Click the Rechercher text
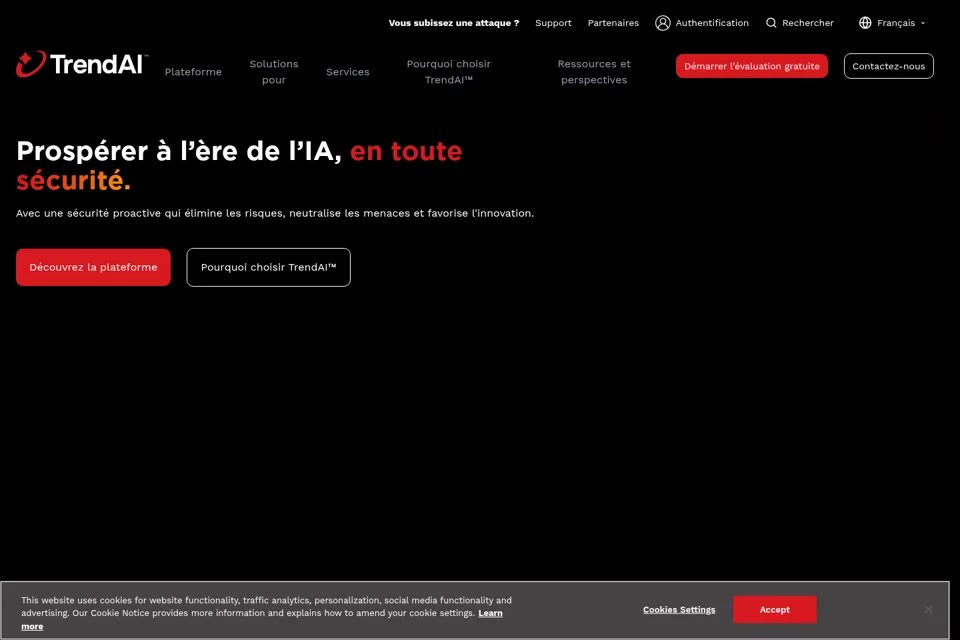The height and width of the screenshot is (640, 960). (x=808, y=23)
